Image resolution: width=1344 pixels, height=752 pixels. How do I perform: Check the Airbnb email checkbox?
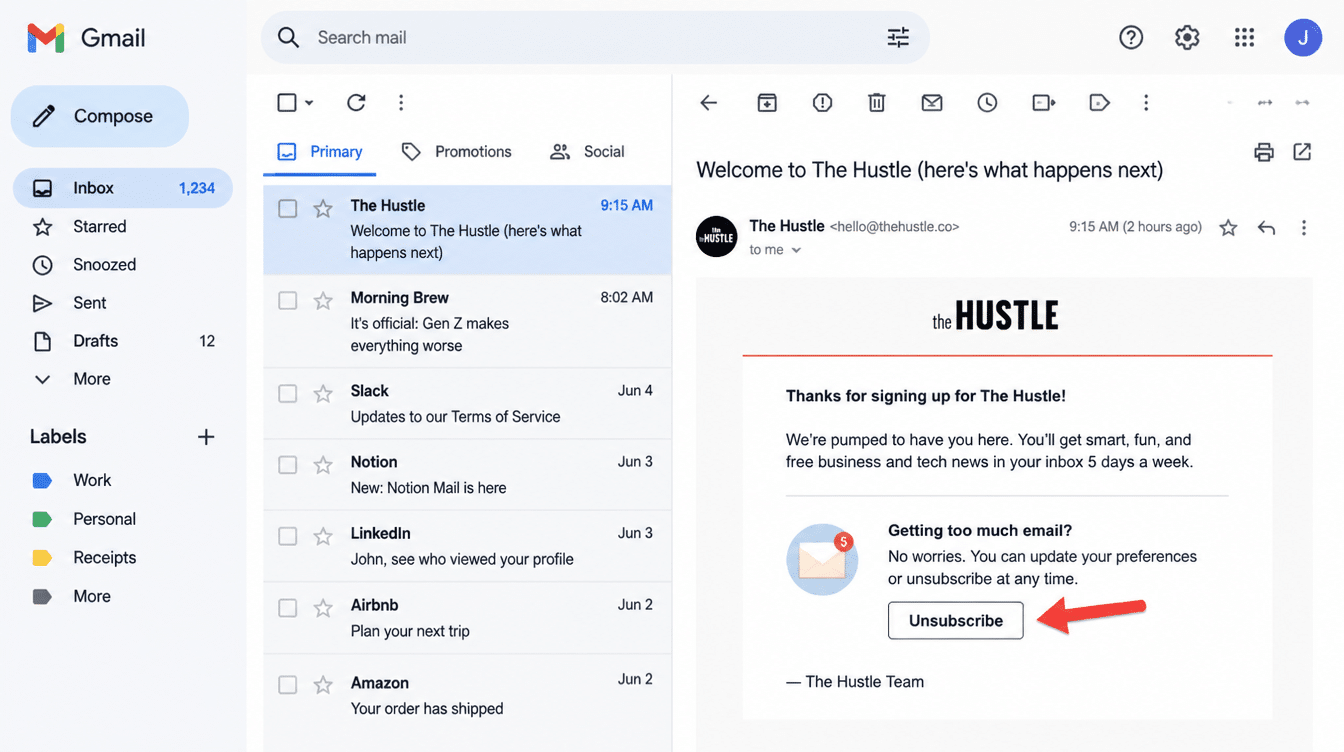click(x=288, y=607)
